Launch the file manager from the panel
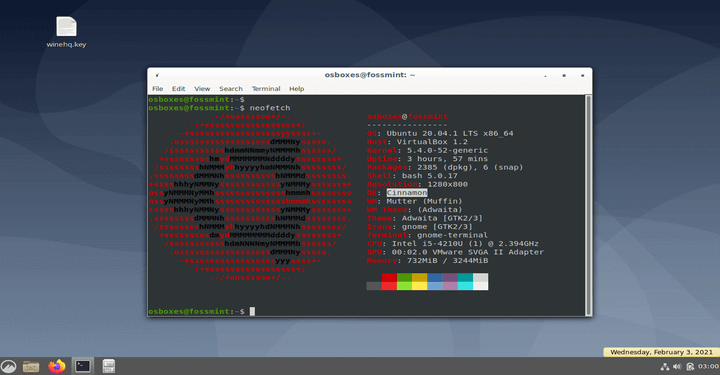 (31, 366)
